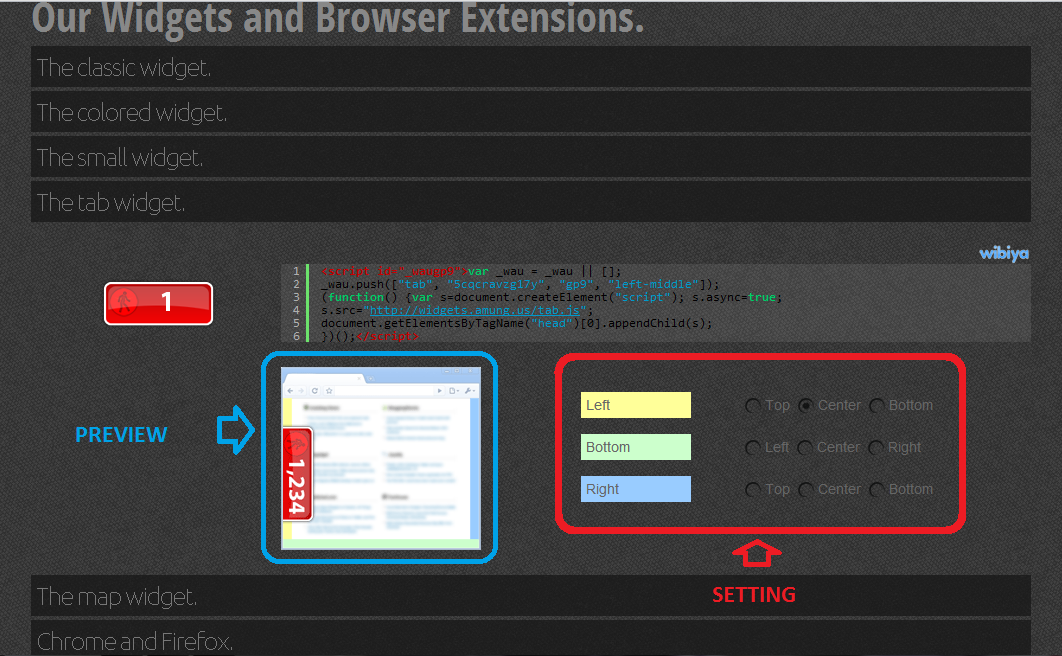Choose Center radio in the Bottom row
This screenshot has width=1062, height=656.
805,447
